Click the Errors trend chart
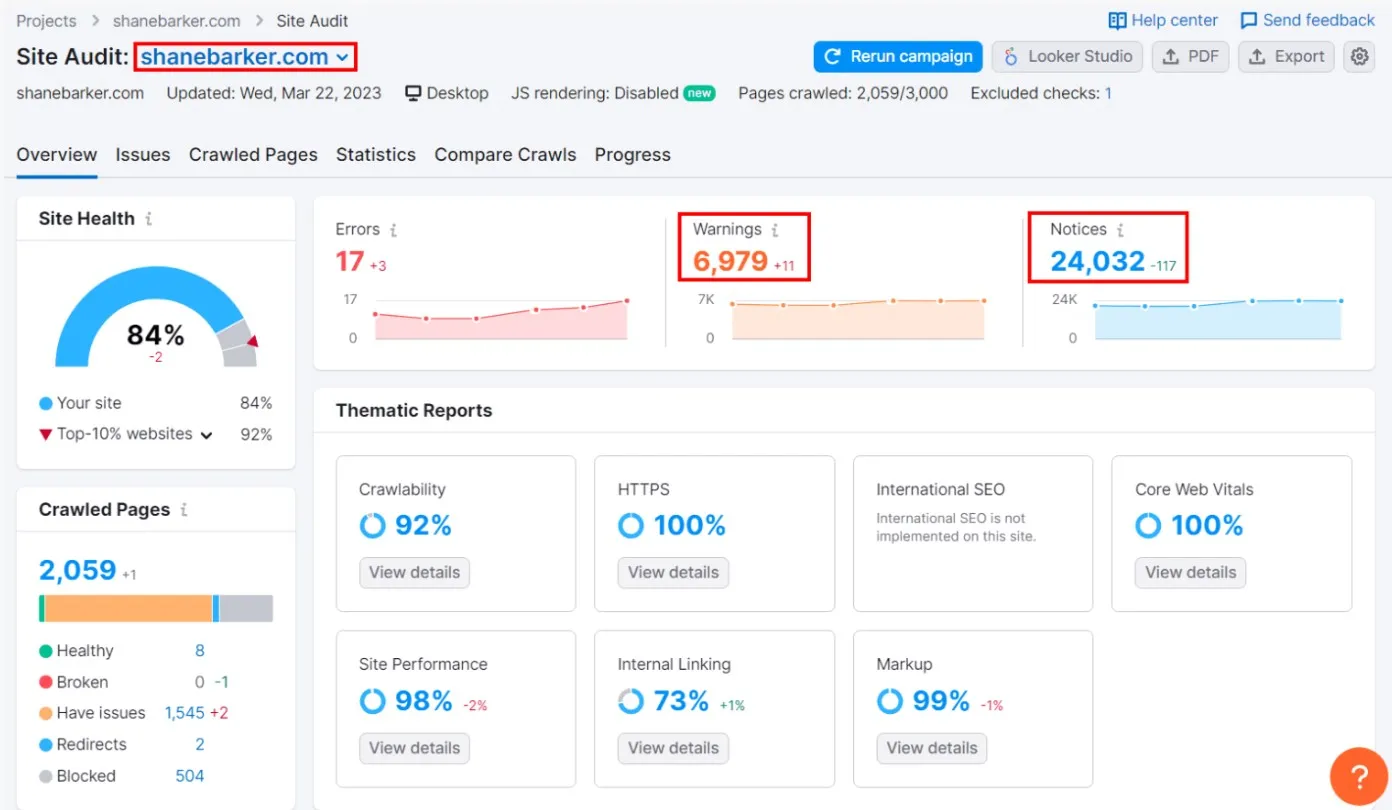The image size is (1392, 810). (x=500, y=320)
